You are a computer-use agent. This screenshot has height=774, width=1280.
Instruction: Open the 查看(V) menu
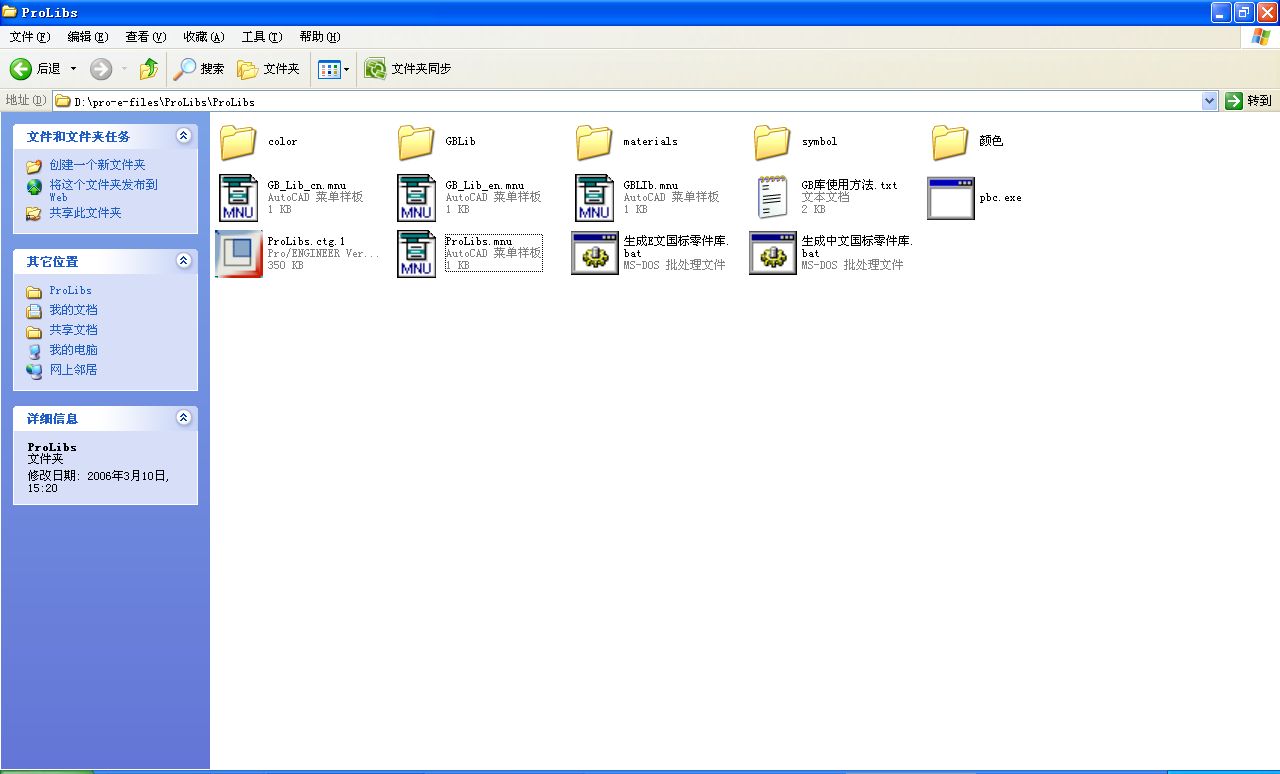tap(146, 37)
